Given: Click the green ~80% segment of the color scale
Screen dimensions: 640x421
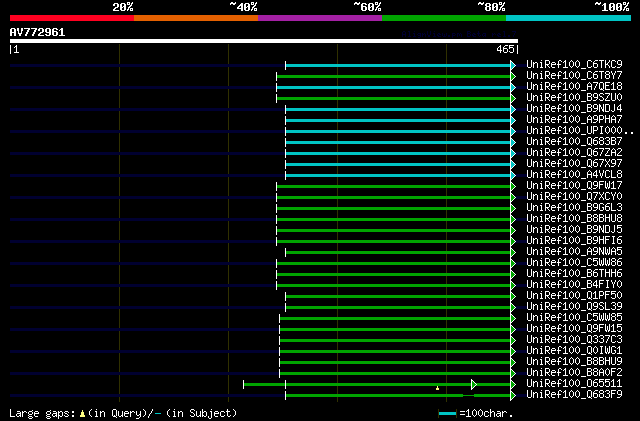Looking at the screenshot, I should click(x=444, y=18).
